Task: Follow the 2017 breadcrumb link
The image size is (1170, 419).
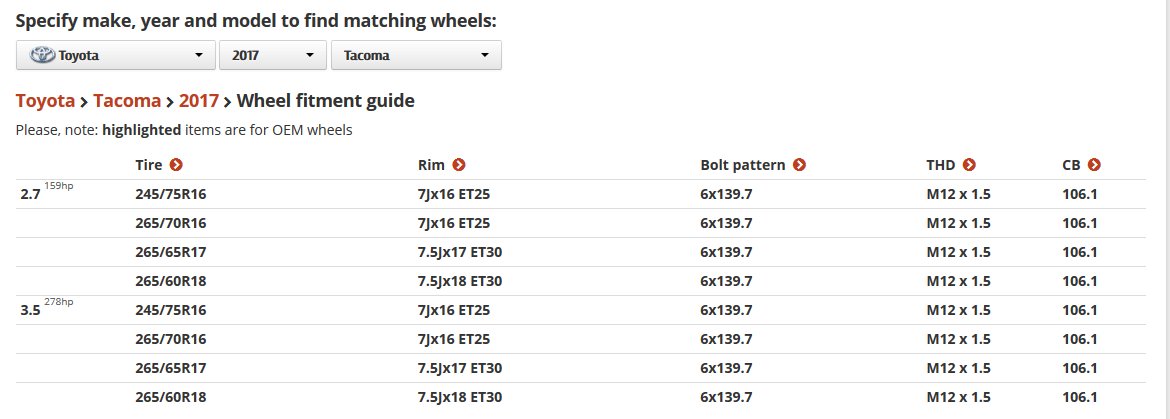Action: (x=198, y=101)
